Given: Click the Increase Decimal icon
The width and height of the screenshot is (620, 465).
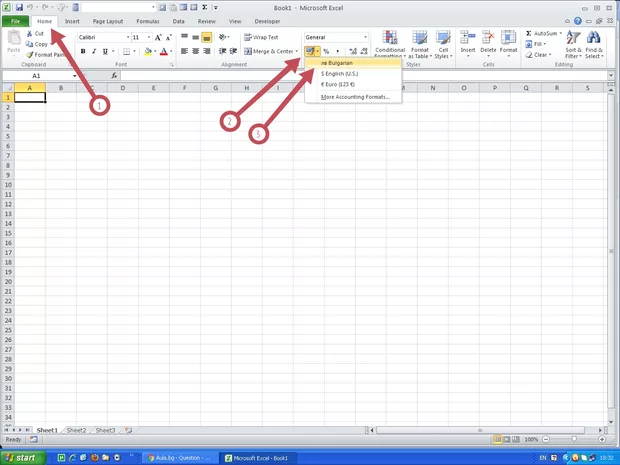Looking at the screenshot, I should click(x=353, y=51).
